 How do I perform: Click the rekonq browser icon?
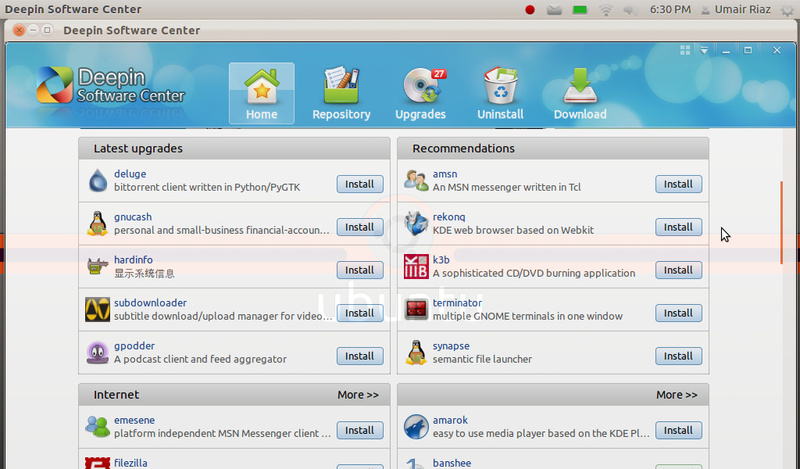[416, 224]
